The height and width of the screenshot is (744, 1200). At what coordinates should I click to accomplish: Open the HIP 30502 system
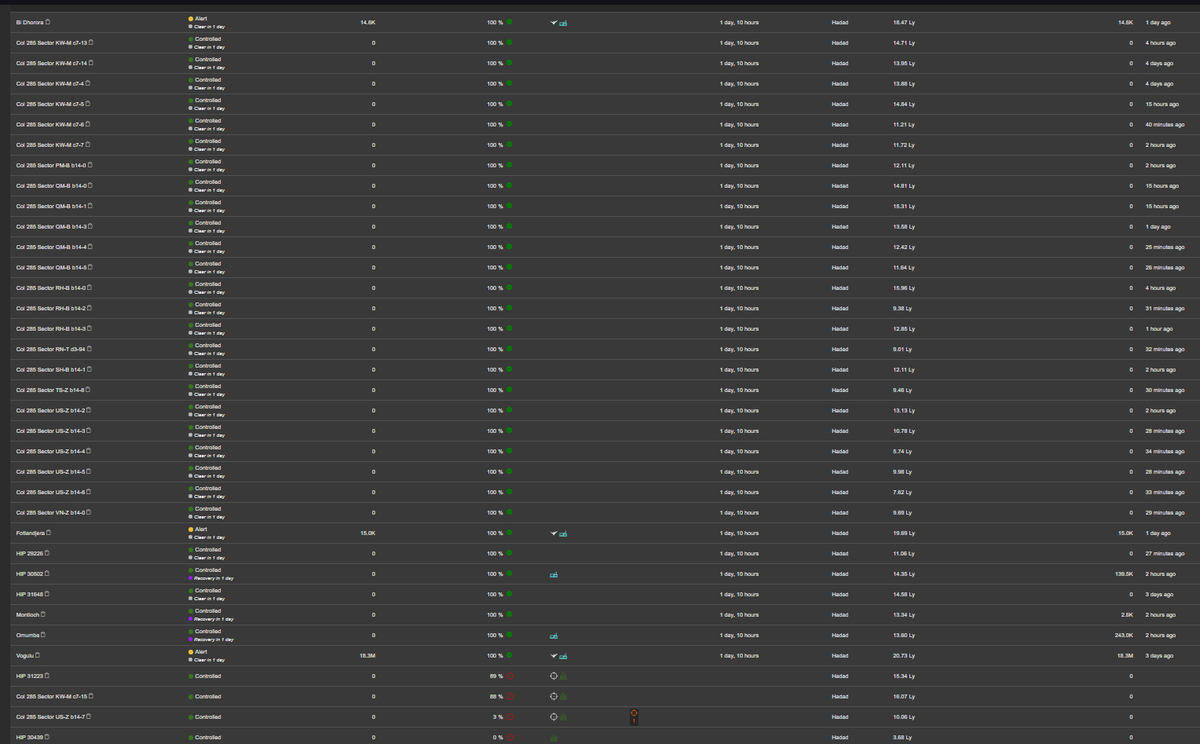(29, 574)
